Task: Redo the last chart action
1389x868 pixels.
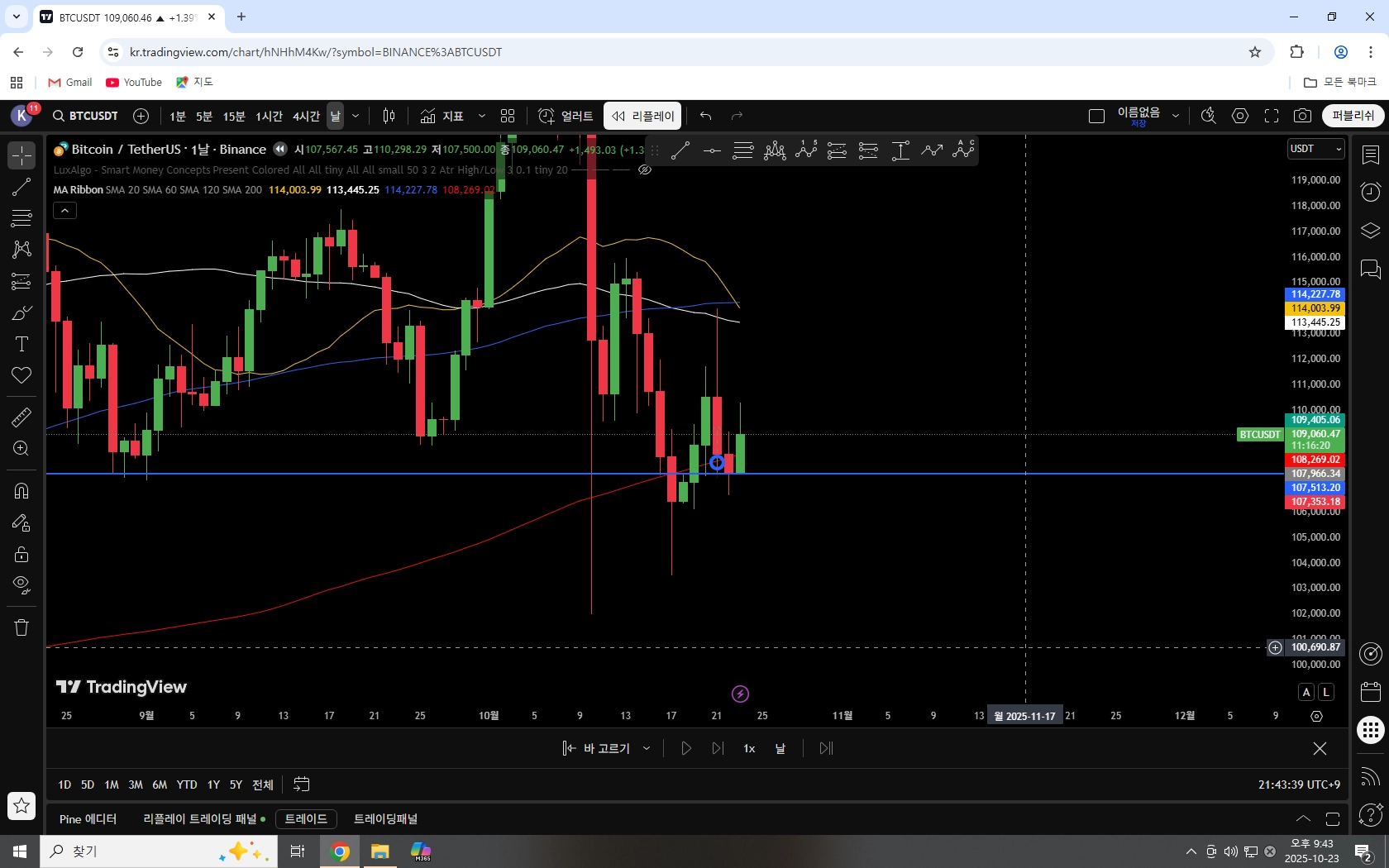Action: pos(737,117)
